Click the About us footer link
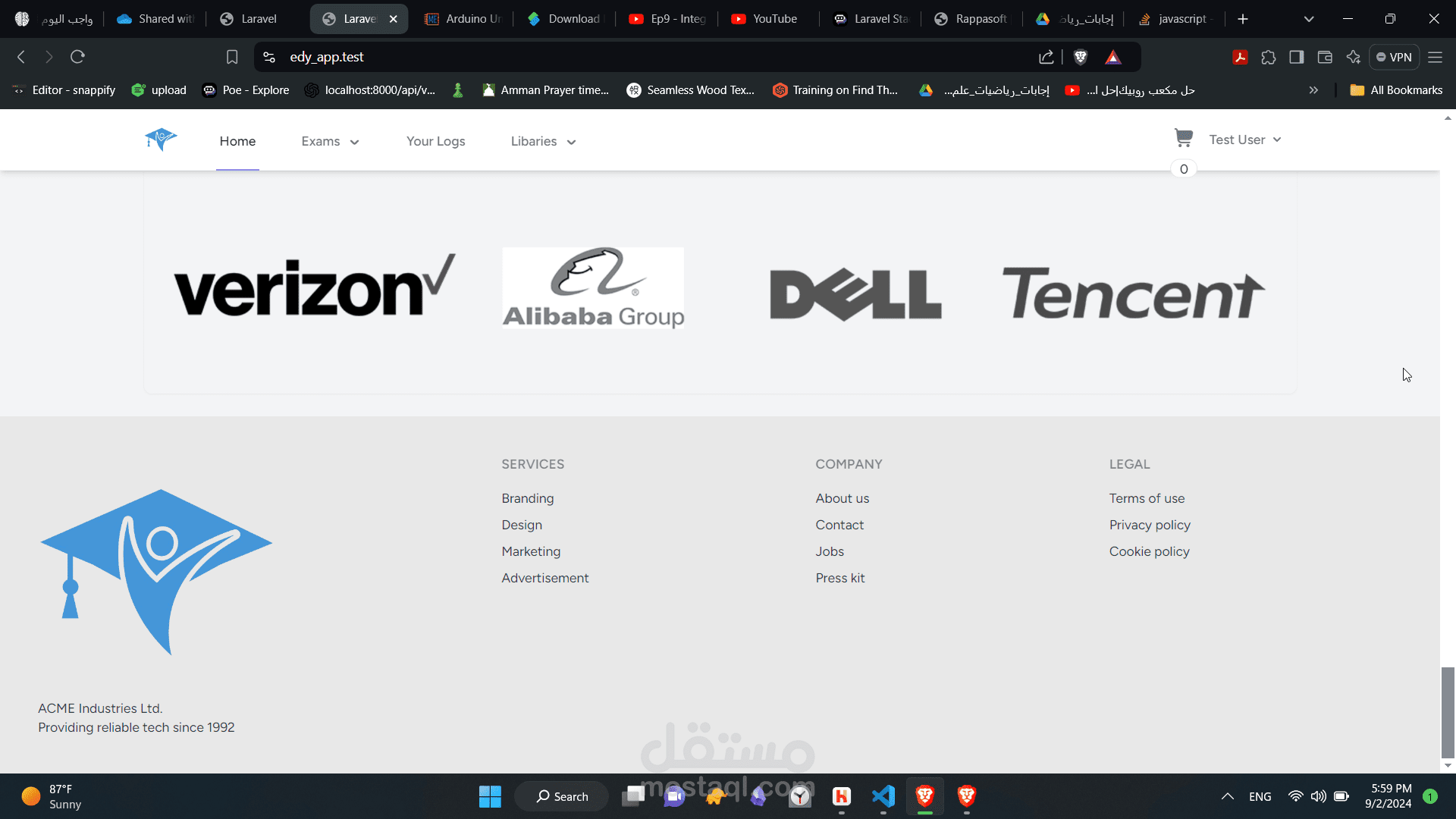 click(842, 498)
